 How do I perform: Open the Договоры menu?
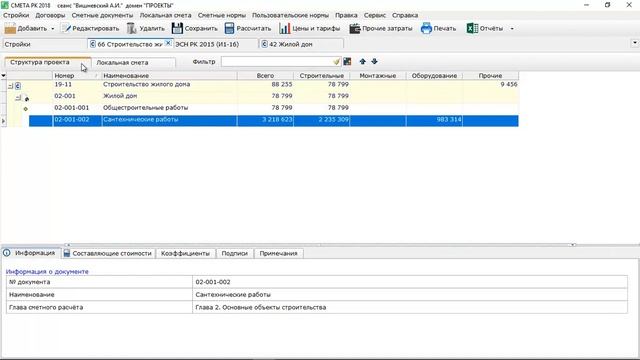pyautogui.click(x=50, y=15)
